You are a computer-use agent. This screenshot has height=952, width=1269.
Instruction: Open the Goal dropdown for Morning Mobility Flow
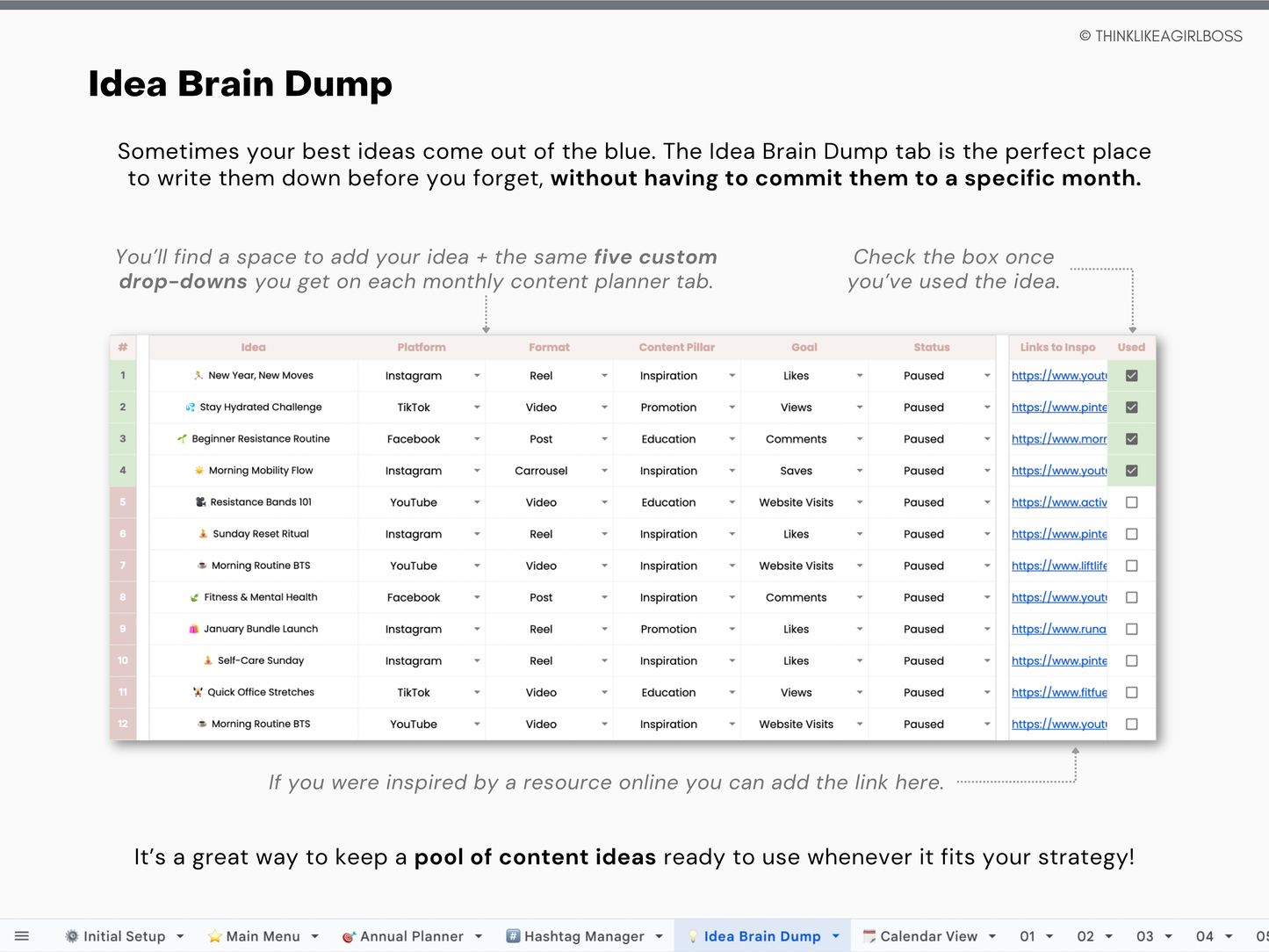pyautogui.click(x=860, y=470)
